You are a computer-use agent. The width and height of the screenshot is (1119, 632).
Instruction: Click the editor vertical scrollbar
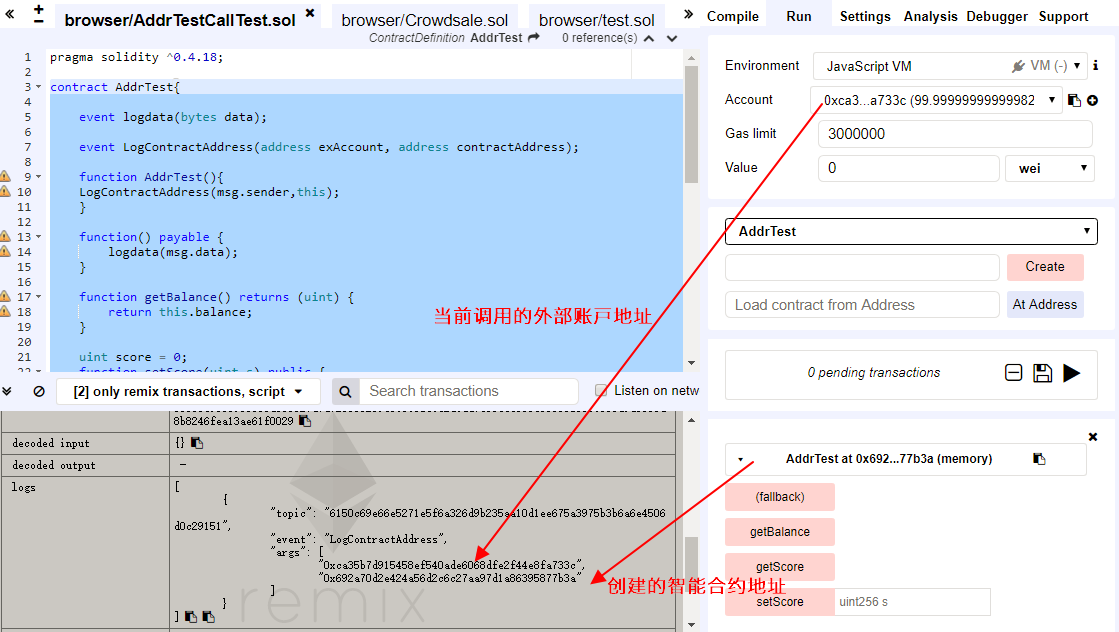coord(691,125)
